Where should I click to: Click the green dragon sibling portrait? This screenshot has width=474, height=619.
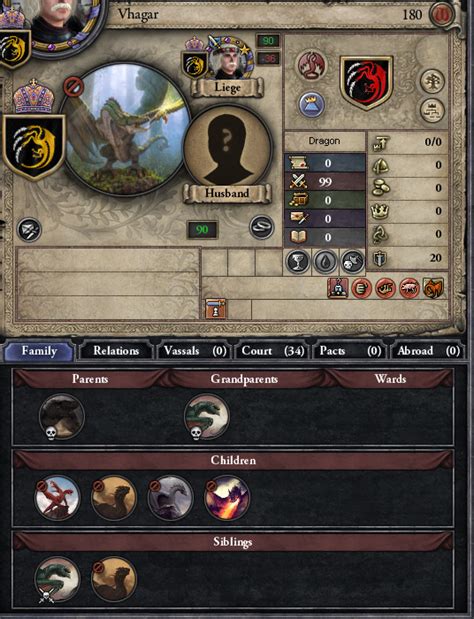click(x=57, y=579)
